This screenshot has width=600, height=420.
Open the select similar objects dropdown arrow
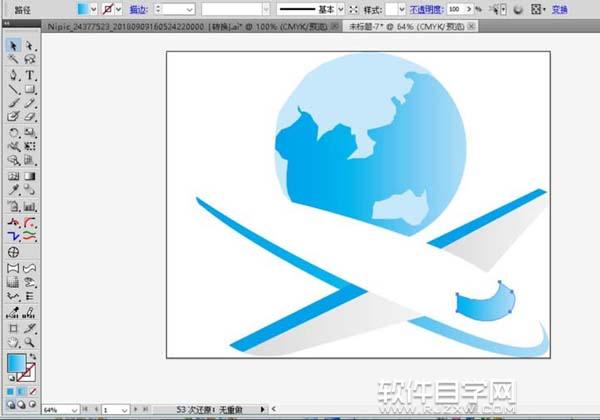(504, 10)
